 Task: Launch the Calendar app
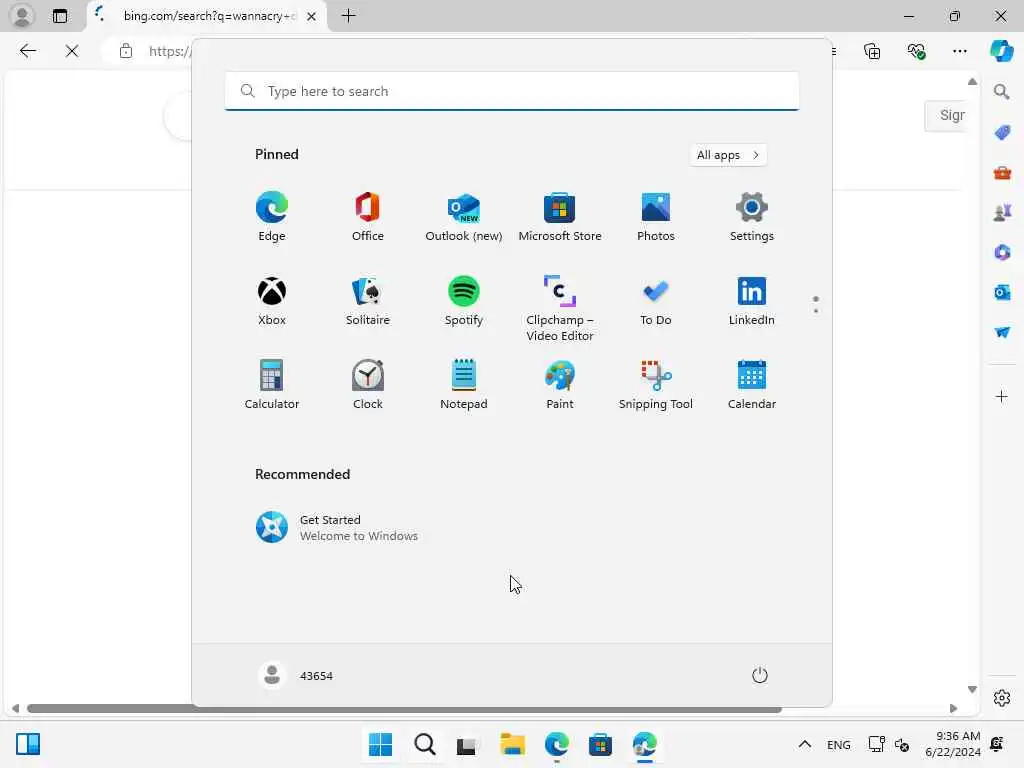(x=752, y=385)
